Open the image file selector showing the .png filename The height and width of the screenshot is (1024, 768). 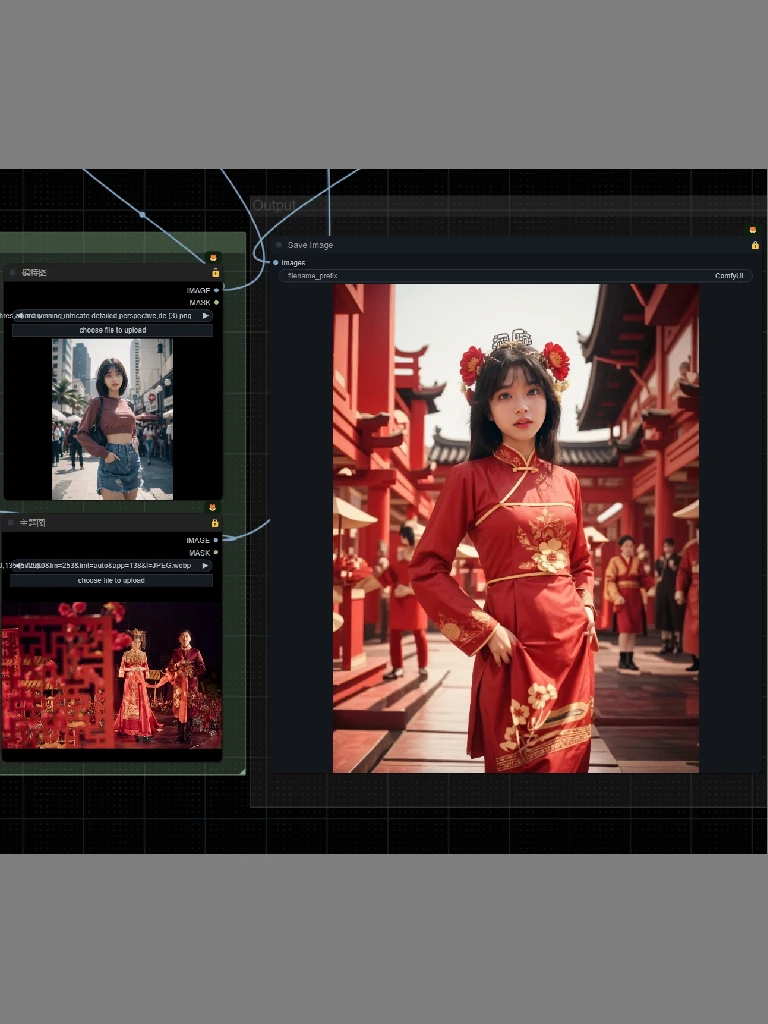tap(112, 315)
